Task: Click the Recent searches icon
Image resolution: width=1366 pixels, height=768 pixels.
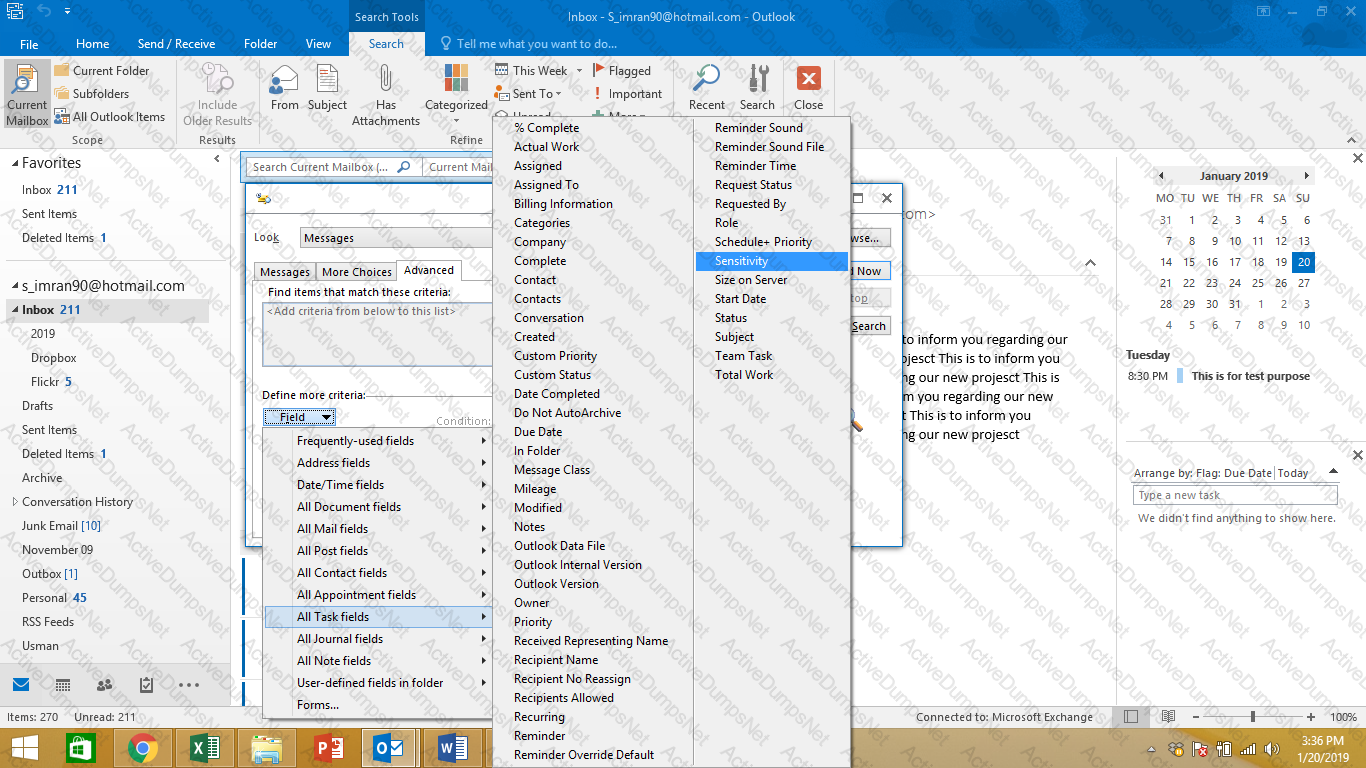Action: [707, 79]
